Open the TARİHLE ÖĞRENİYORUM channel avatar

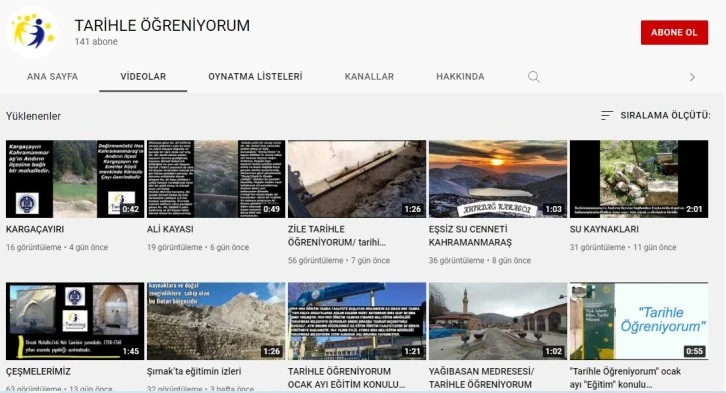[x=32, y=32]
